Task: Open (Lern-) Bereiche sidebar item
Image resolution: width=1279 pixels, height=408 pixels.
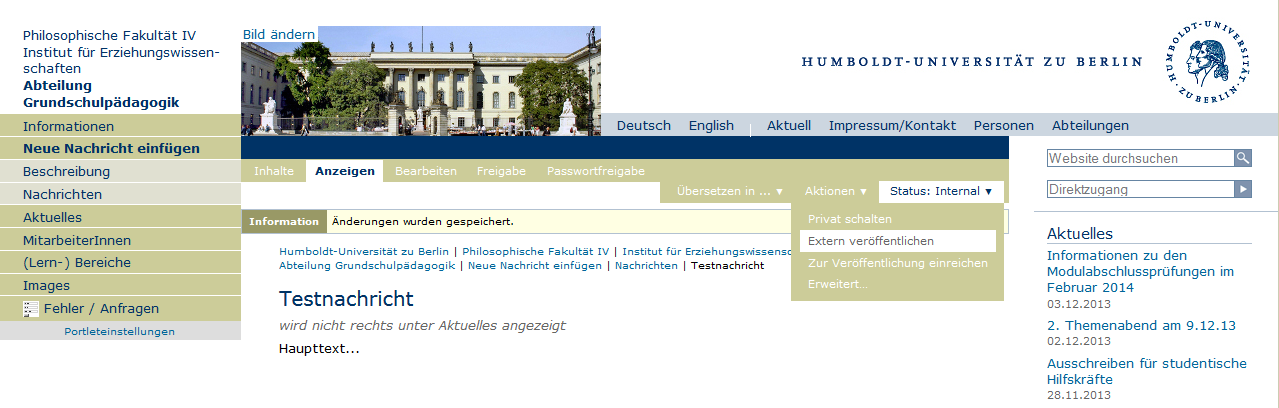Action: (120, 262)
